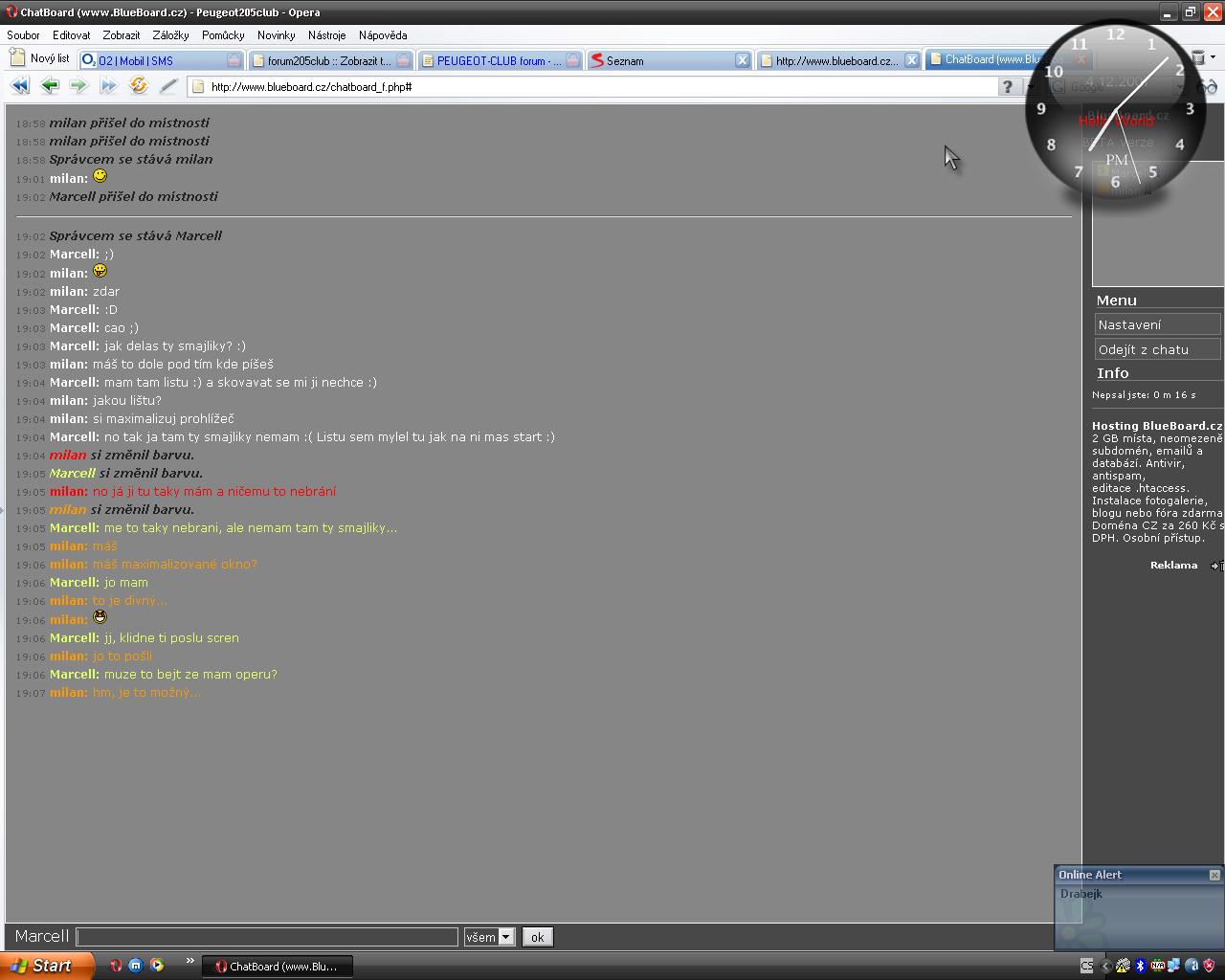Close the Online Alert popup

coord(1214,875)
